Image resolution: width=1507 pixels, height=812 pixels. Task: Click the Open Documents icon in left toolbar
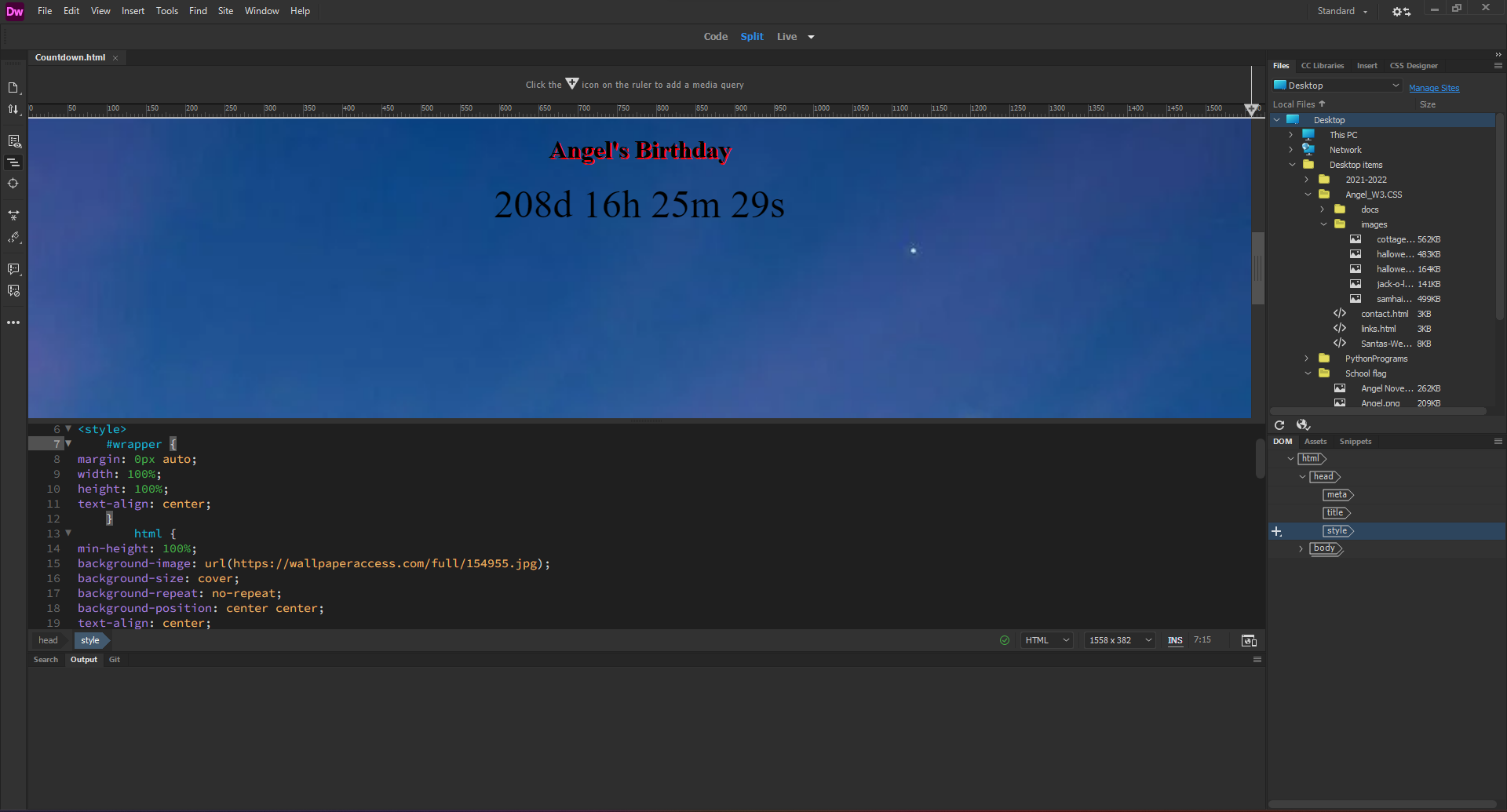click(13, 88)
